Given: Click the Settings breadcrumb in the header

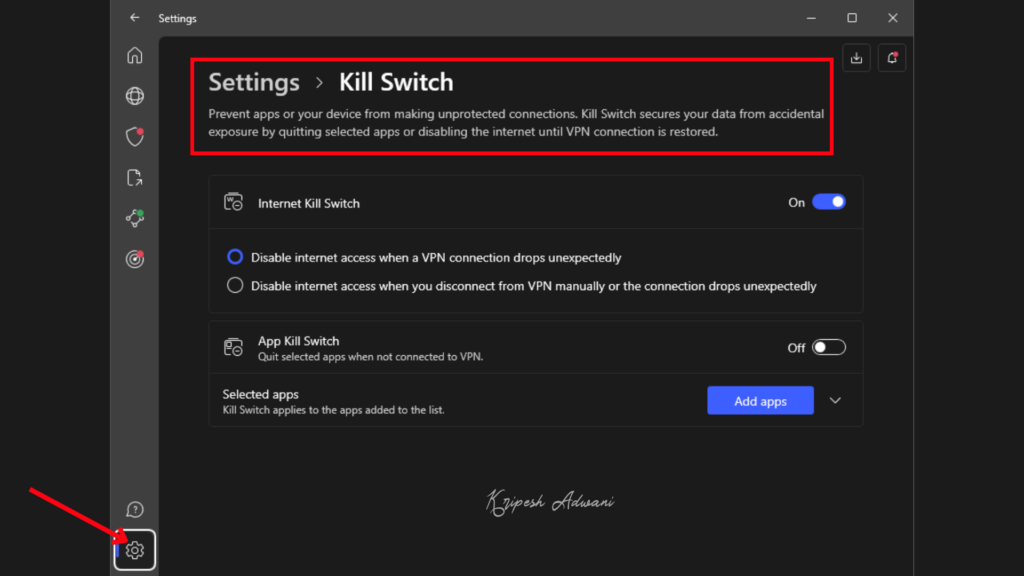Looking at the screenshot, I should point(254,82).
